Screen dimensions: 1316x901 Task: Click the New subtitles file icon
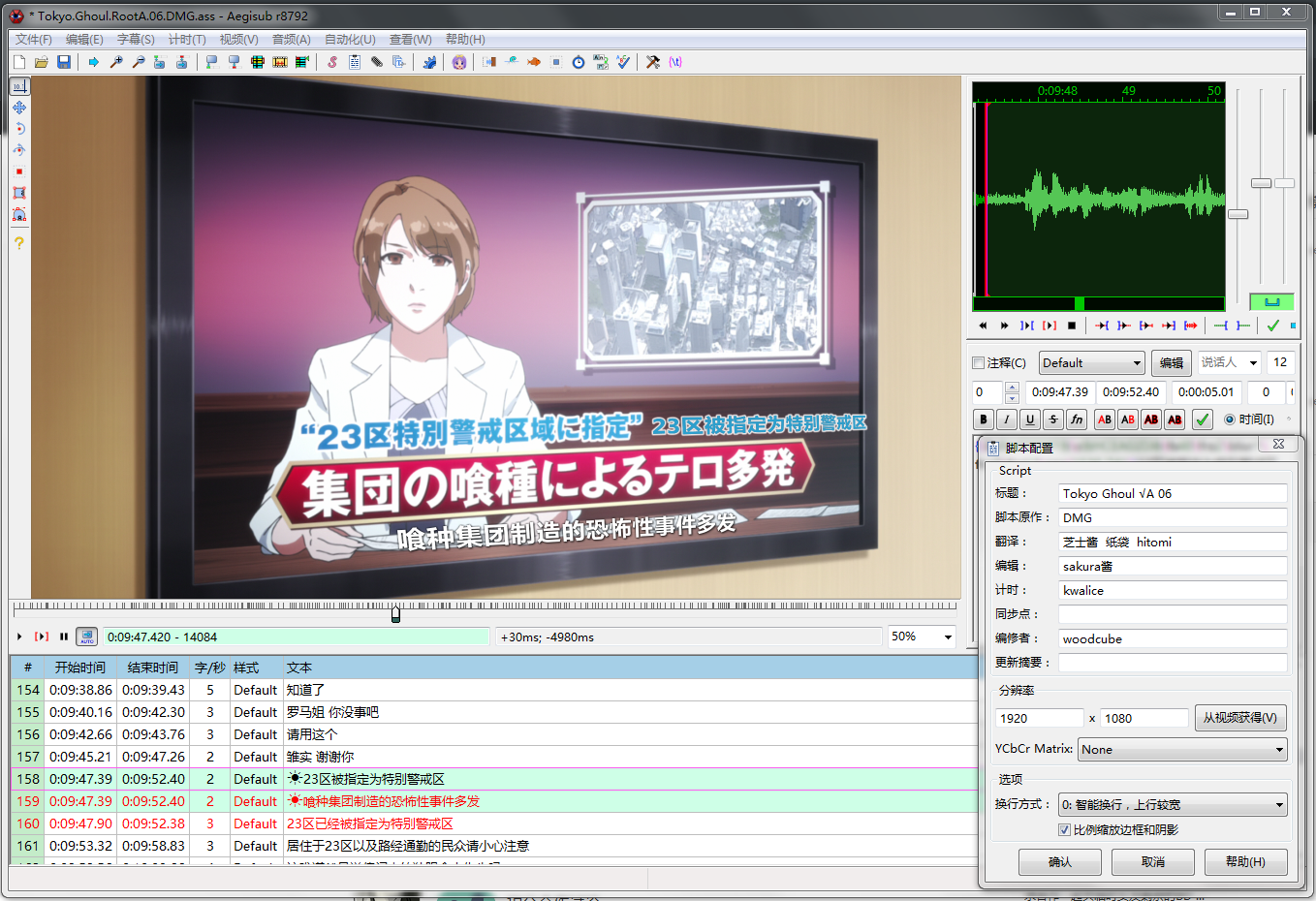pos(19,62)
